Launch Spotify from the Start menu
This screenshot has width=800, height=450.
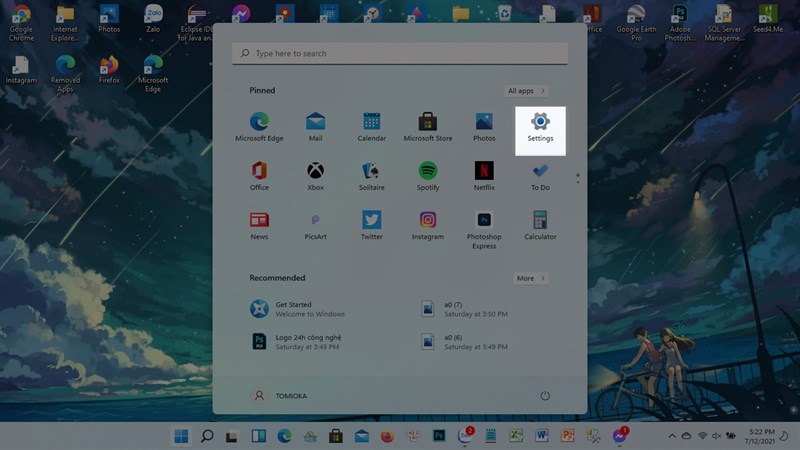coord(428,176)
